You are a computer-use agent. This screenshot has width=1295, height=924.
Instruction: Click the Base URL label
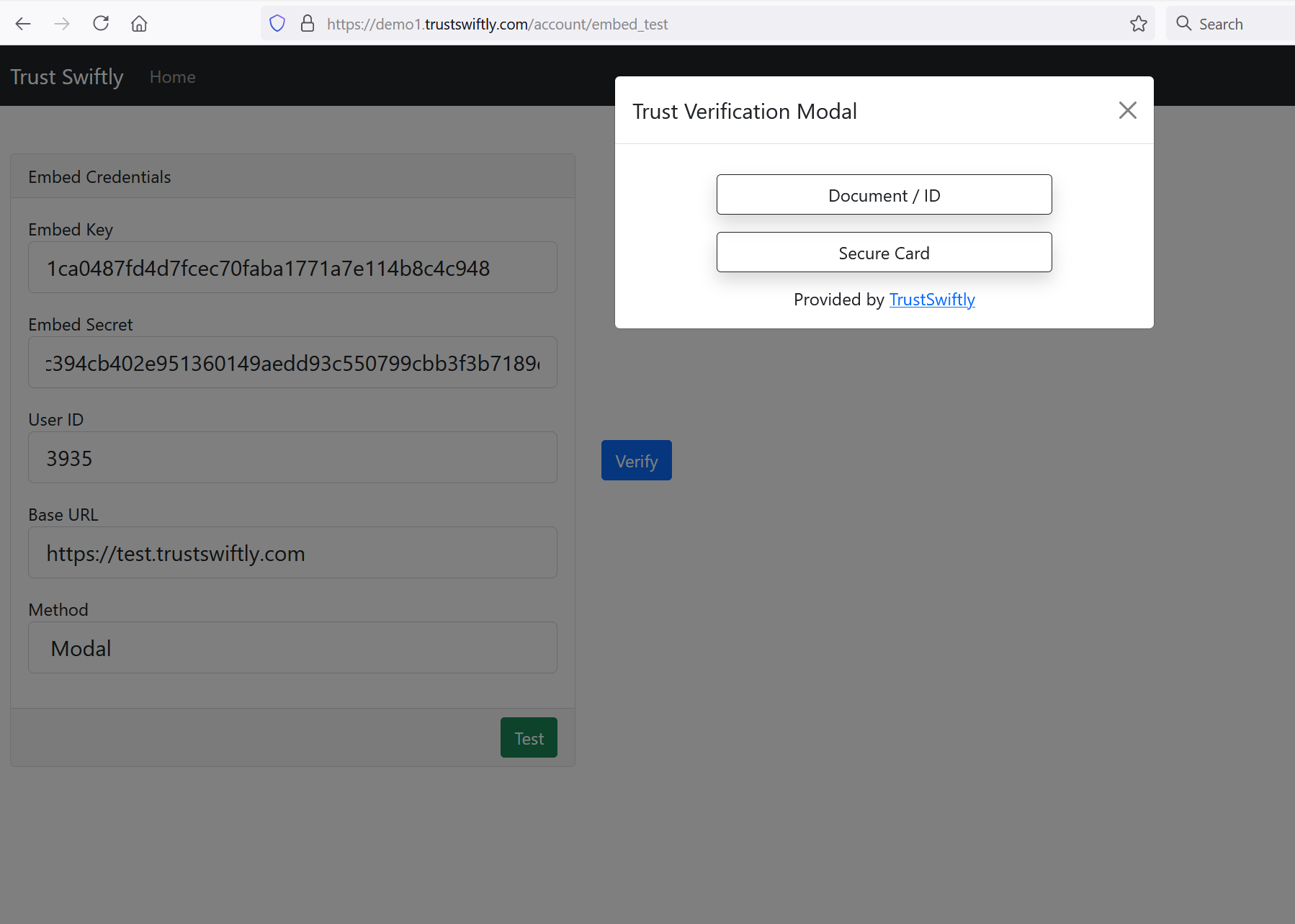63,515
